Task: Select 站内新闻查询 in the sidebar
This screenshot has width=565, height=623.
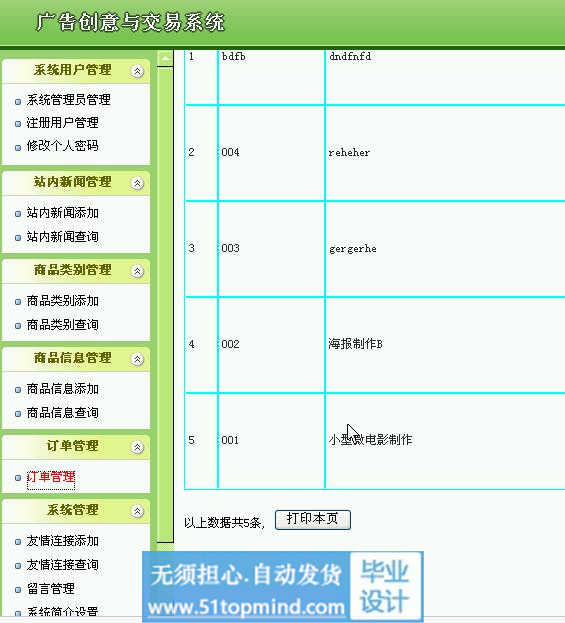Action: tap(62, 237)
